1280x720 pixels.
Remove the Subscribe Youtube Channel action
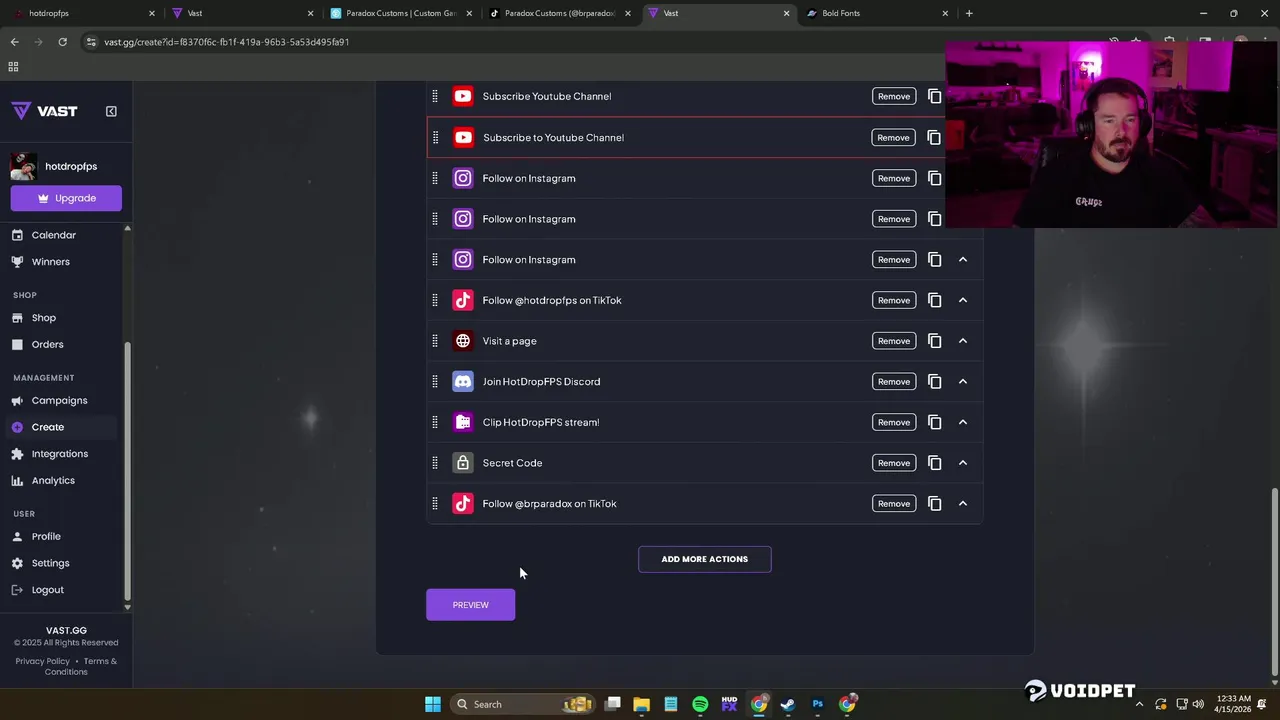[x=893, y=96]
